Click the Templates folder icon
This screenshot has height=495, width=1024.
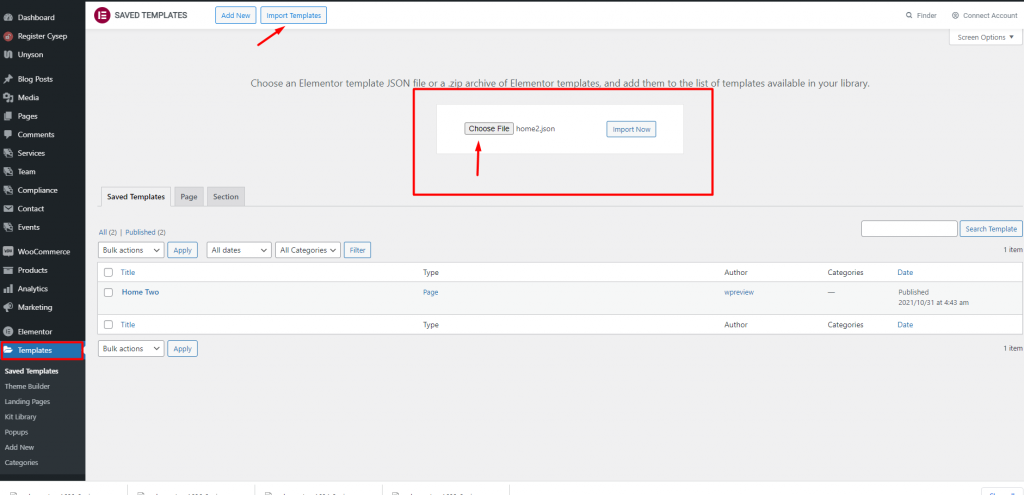tap(8, 350)
